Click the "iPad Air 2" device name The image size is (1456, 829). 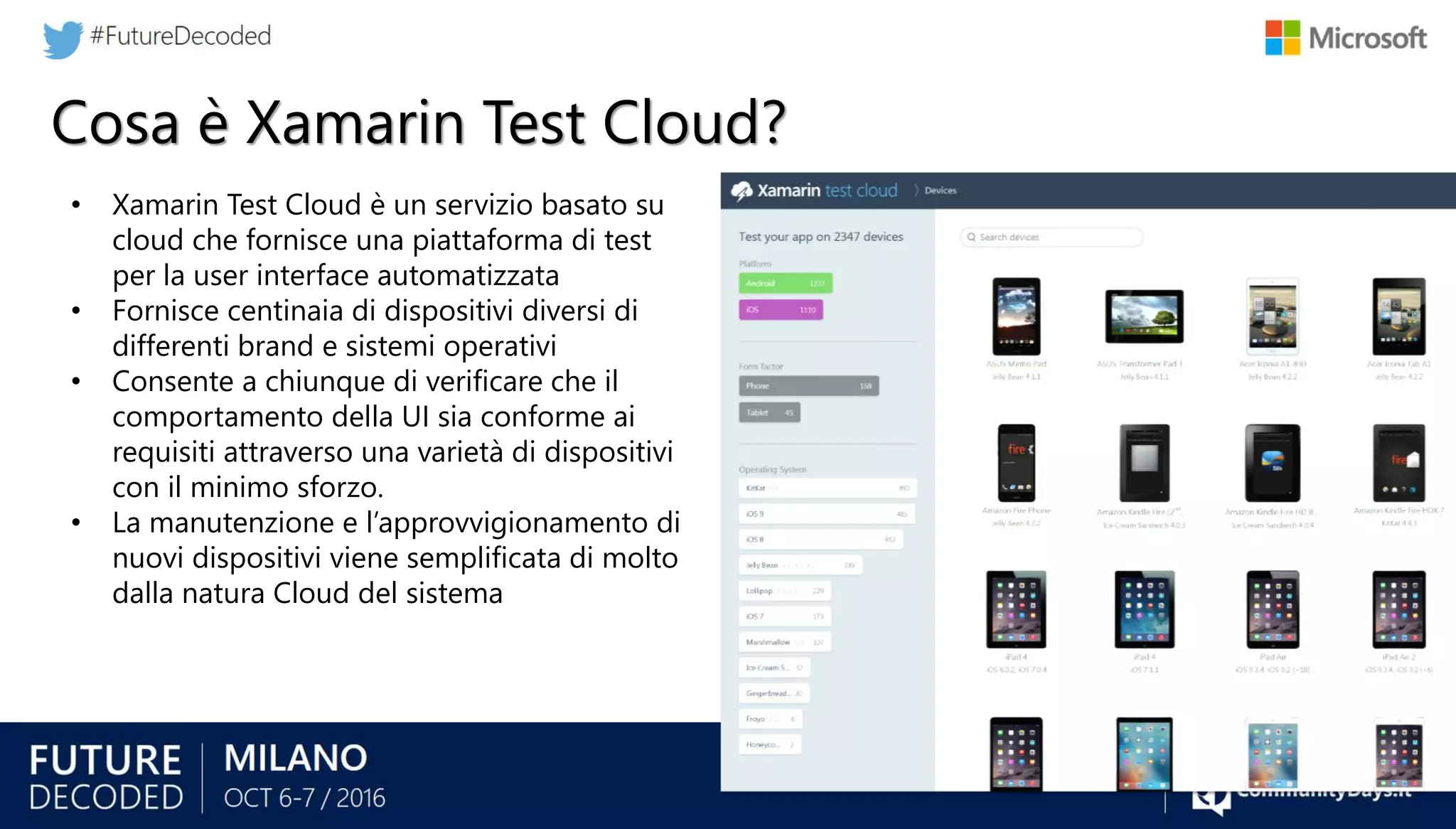click(x=1399, y=657)
